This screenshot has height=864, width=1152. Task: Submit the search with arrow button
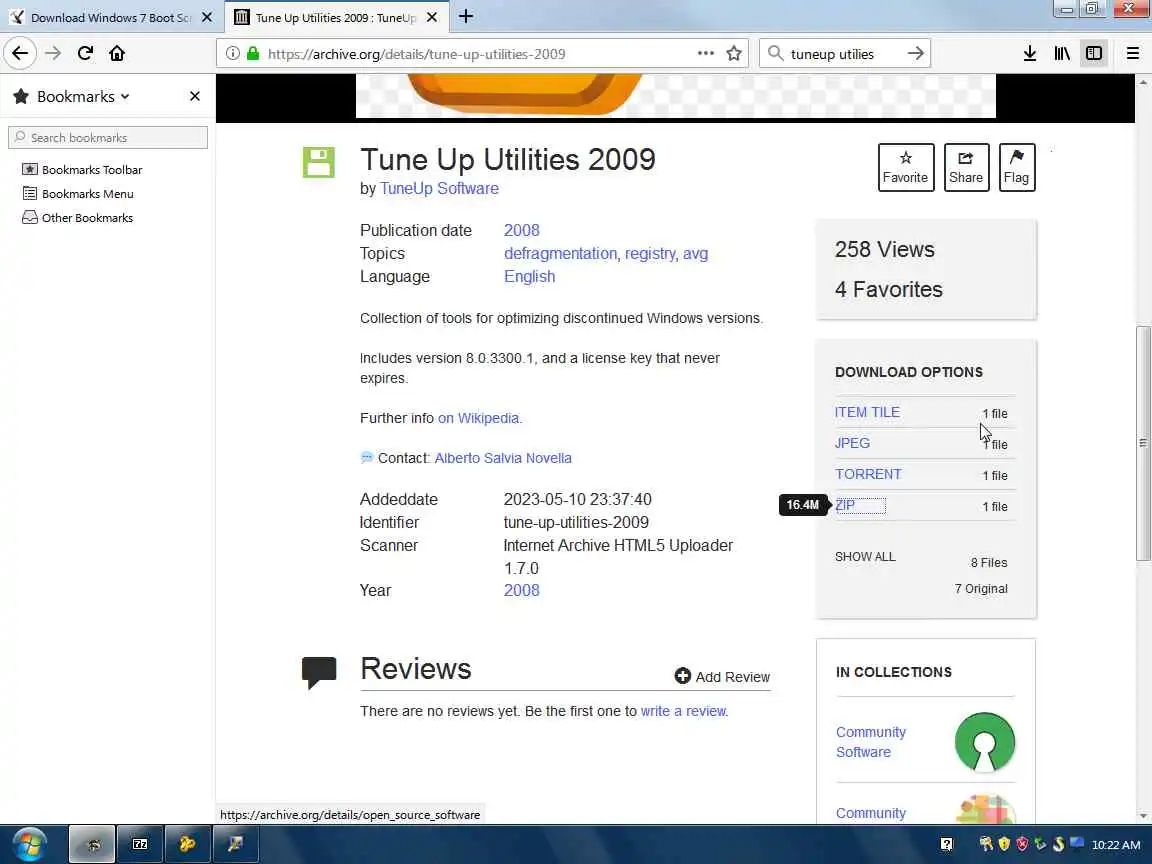[x=915, y=53]
